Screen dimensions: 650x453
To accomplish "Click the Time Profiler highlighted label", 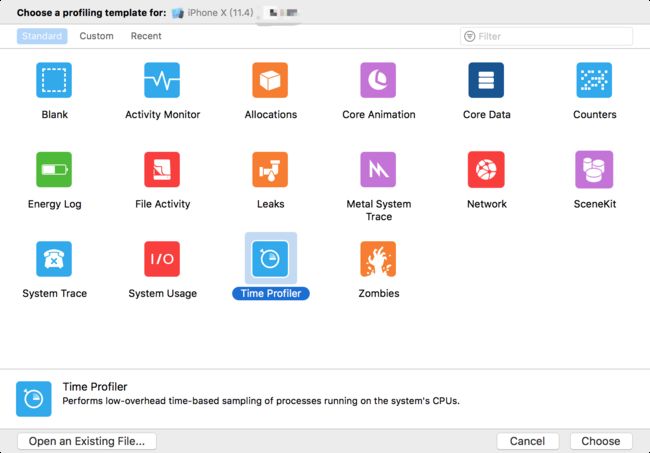I will [x=271, y=293].
